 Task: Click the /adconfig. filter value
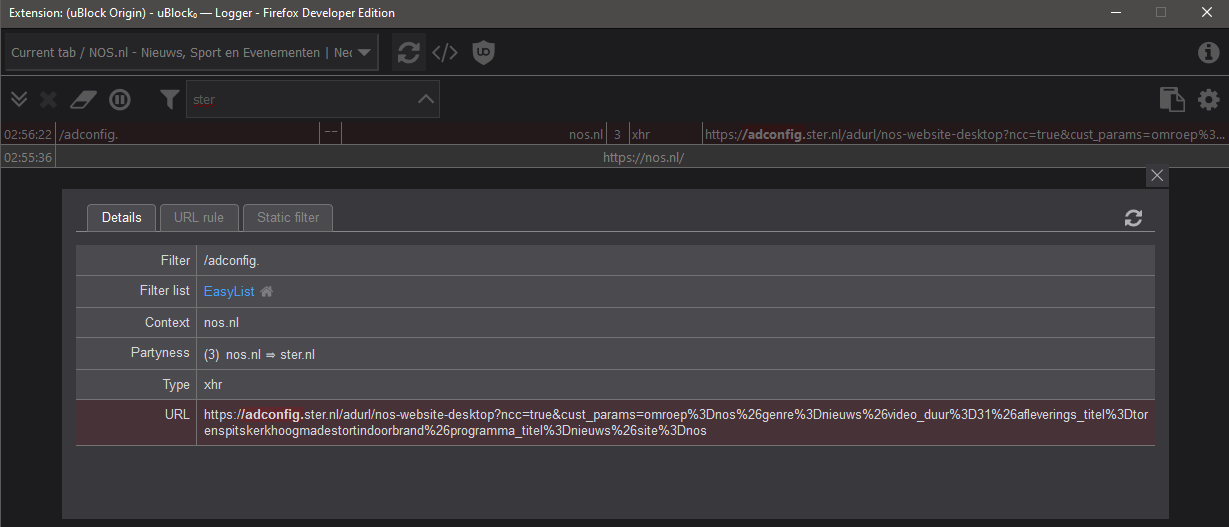point(233,260)
